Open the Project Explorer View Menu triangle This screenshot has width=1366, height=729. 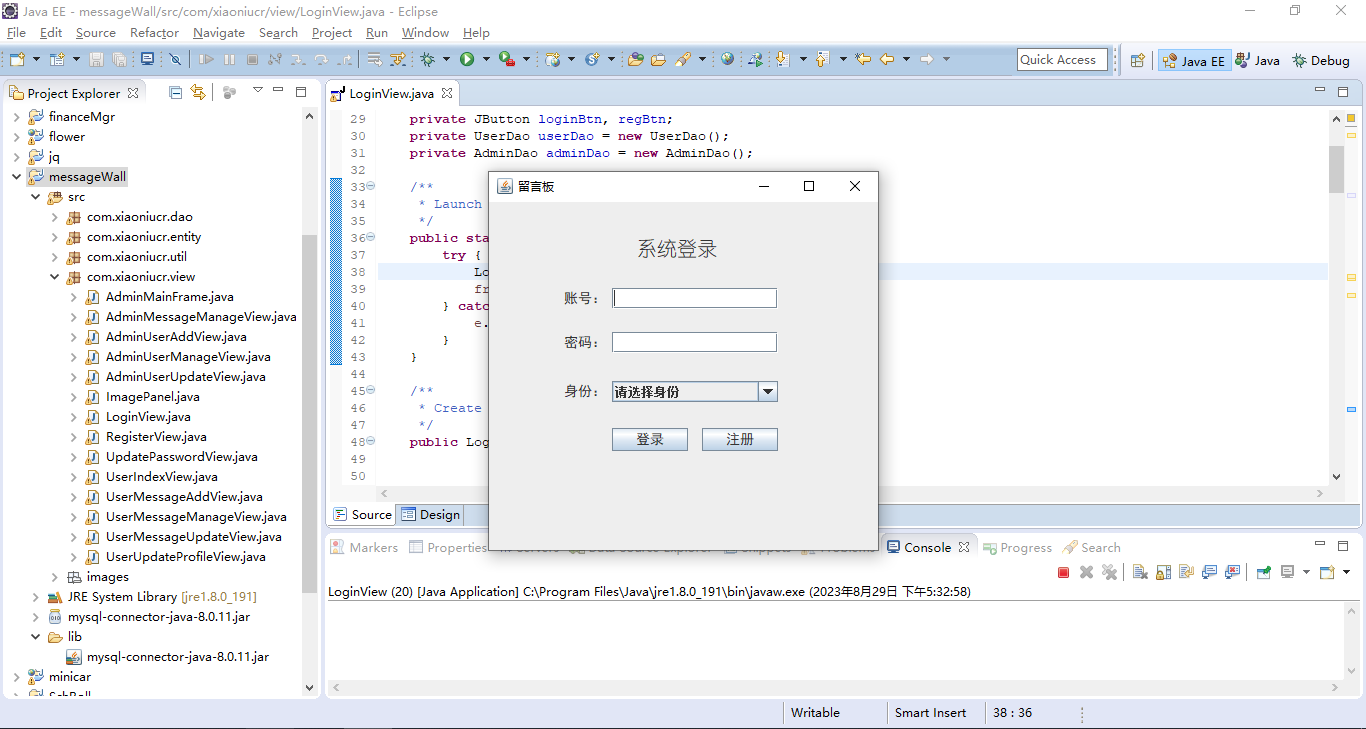pos(258,92)
